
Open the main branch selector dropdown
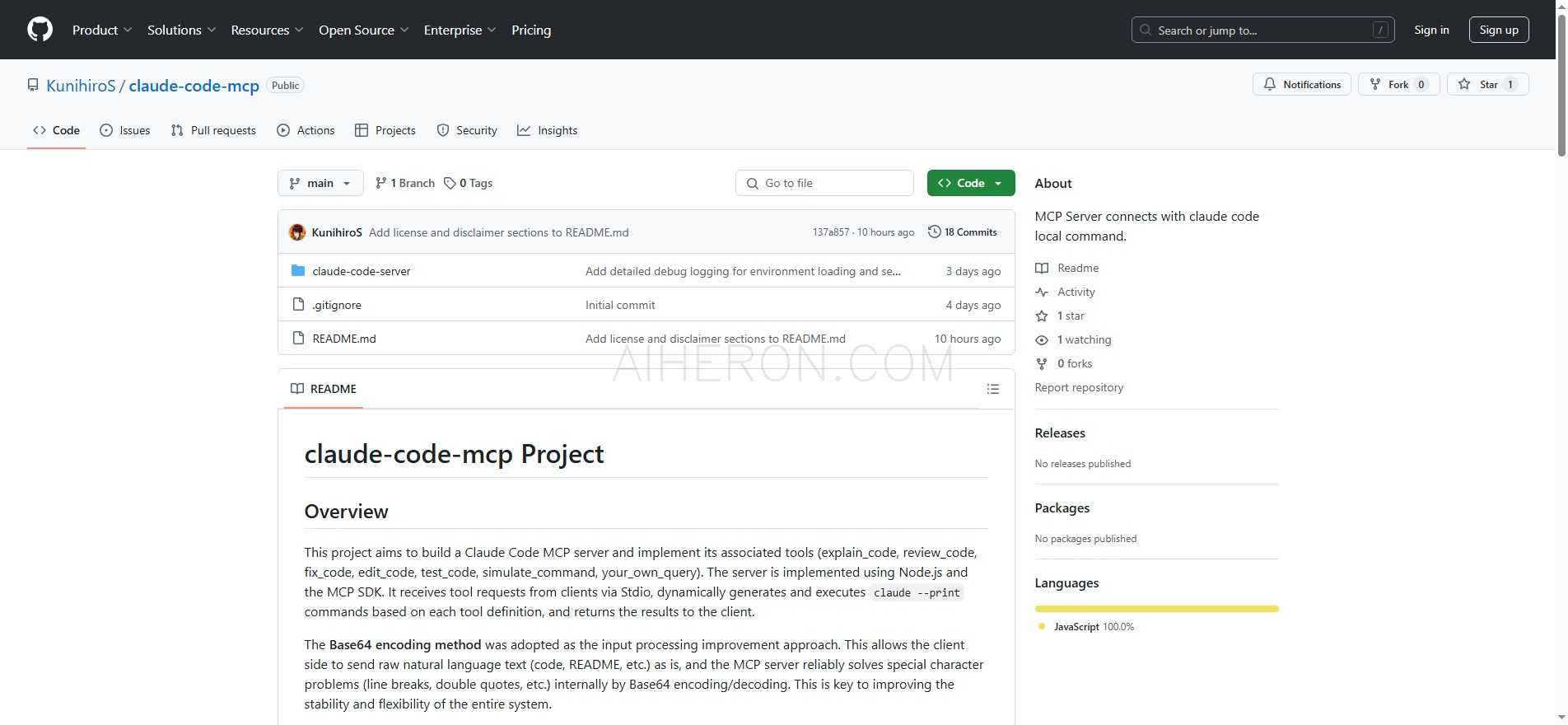(x=320, y=183)
